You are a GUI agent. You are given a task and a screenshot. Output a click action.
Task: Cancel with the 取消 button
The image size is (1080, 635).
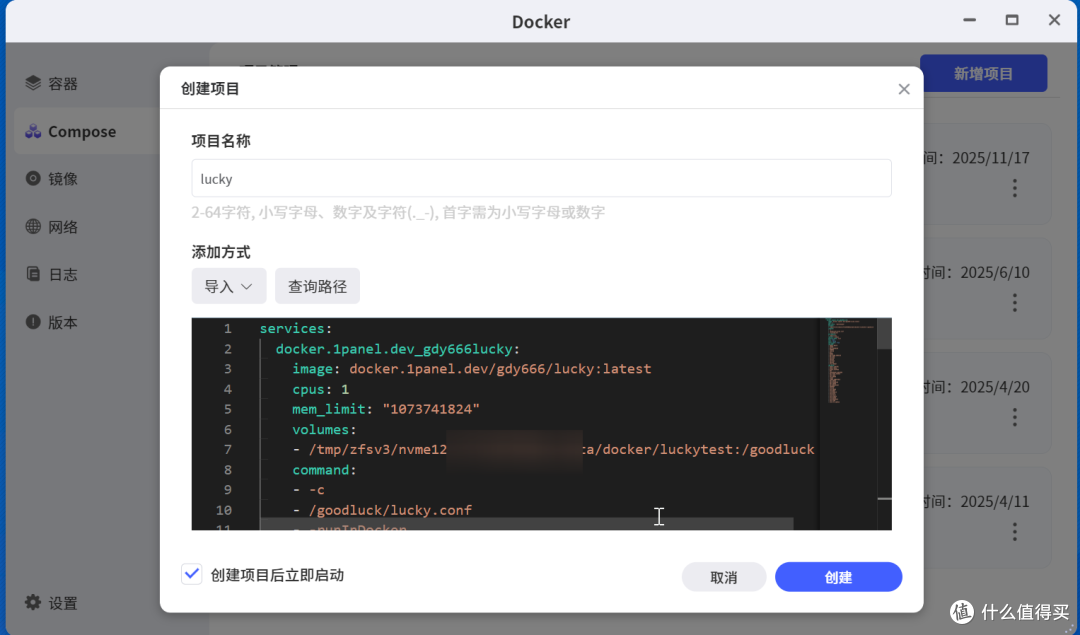point(723,576)
